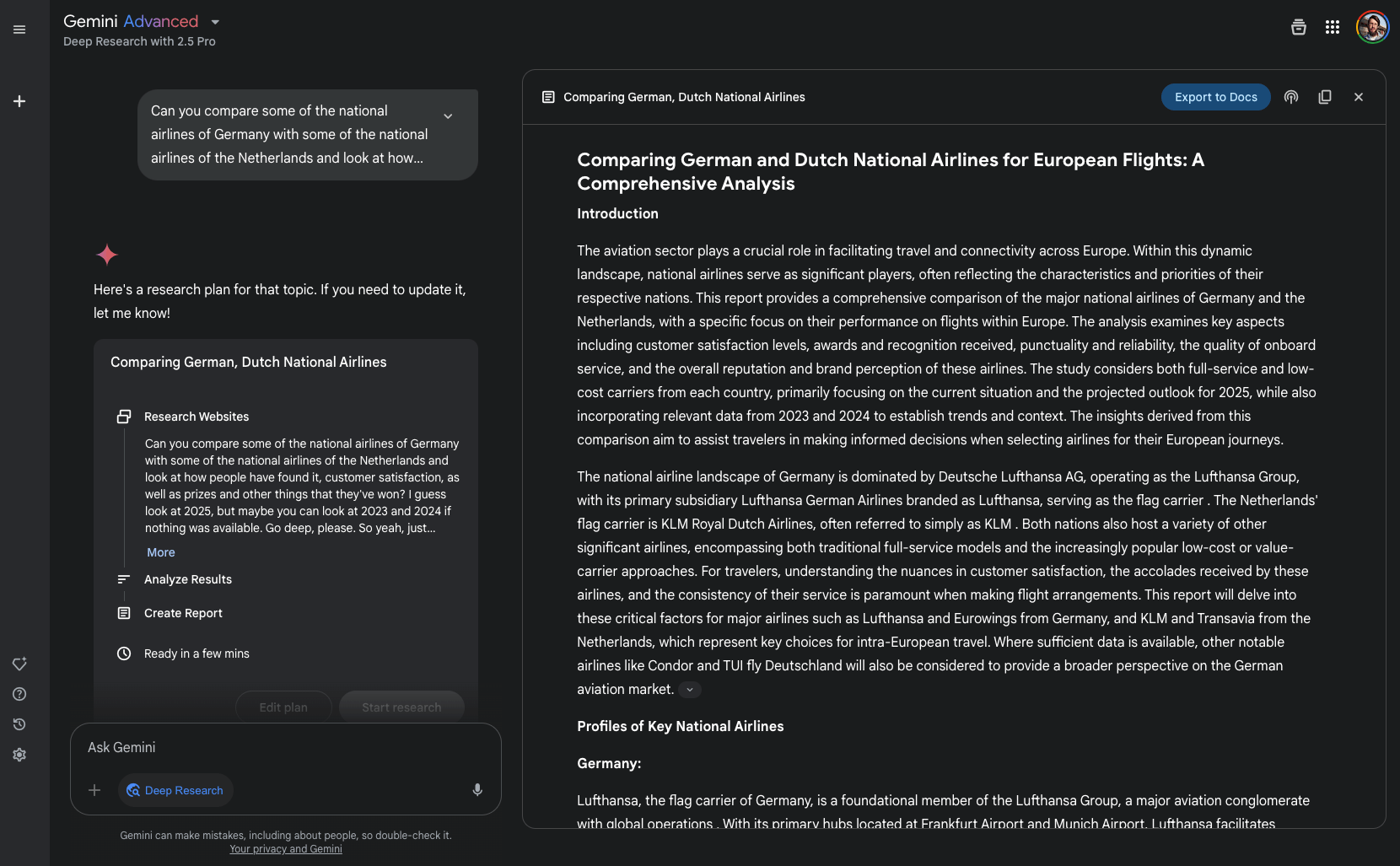Screen dimensions: 1400x866
Task: Open the Gemini Advanced model dropdown
Action: tap(215, 22)
